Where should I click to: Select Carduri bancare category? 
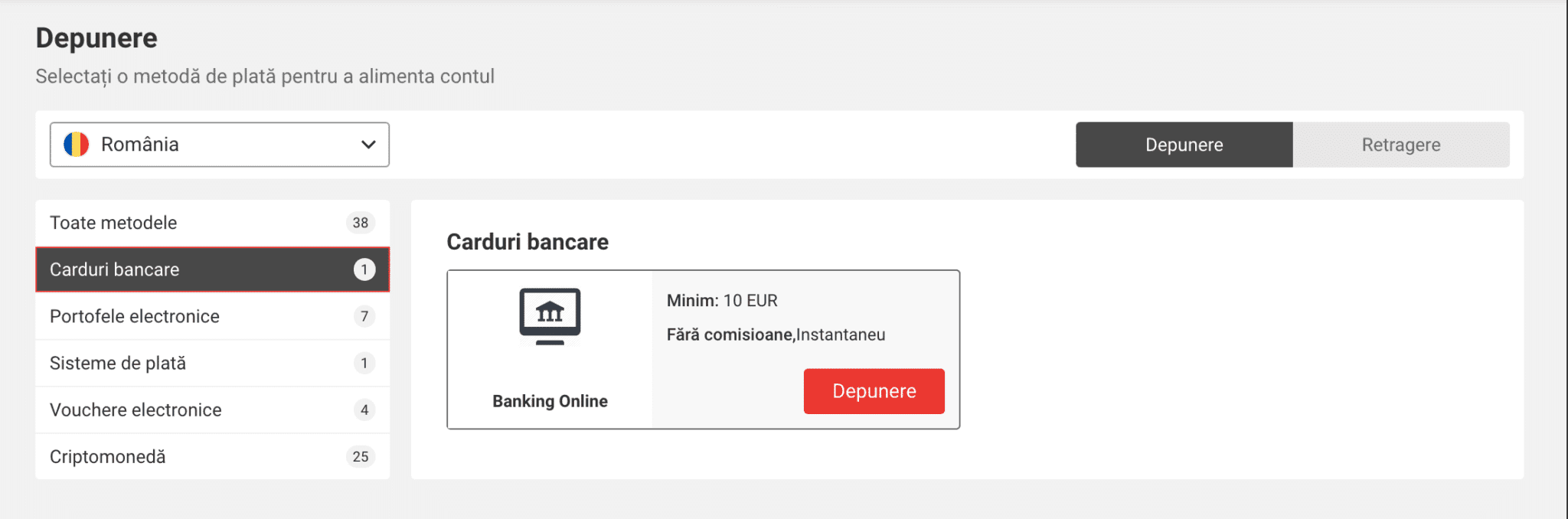pos(115,269)
